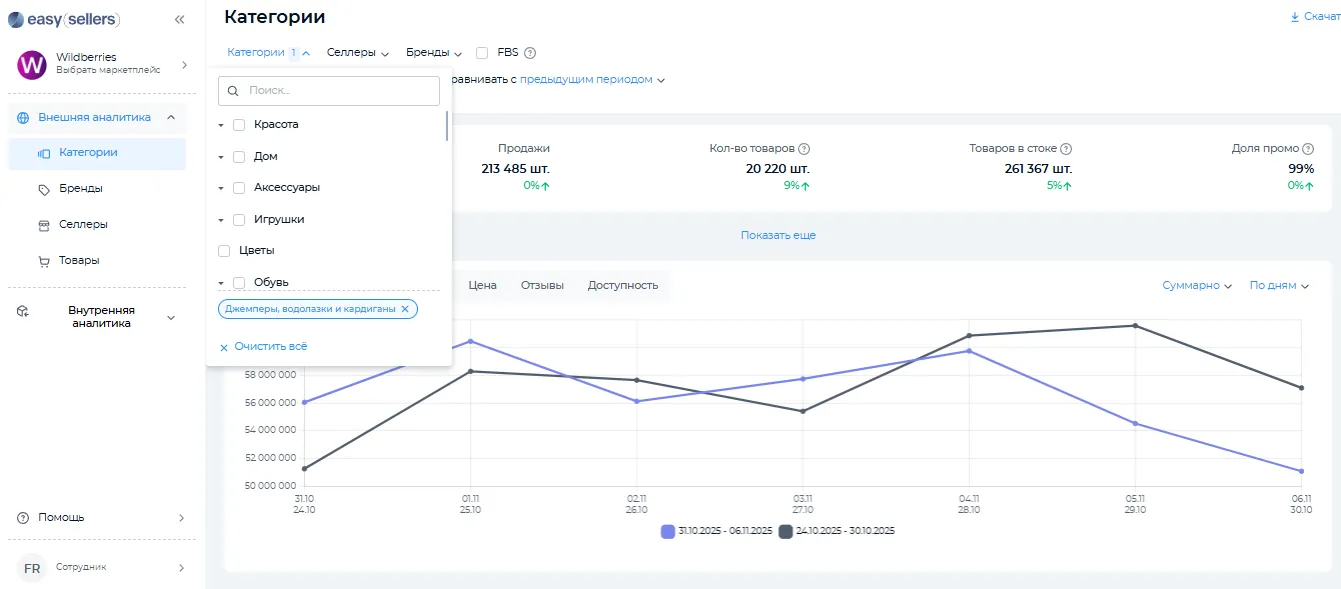This screenshot has height=589, width=1341.
Task: Open the По дням grouping dropdown
Action: coord(1279,286)
